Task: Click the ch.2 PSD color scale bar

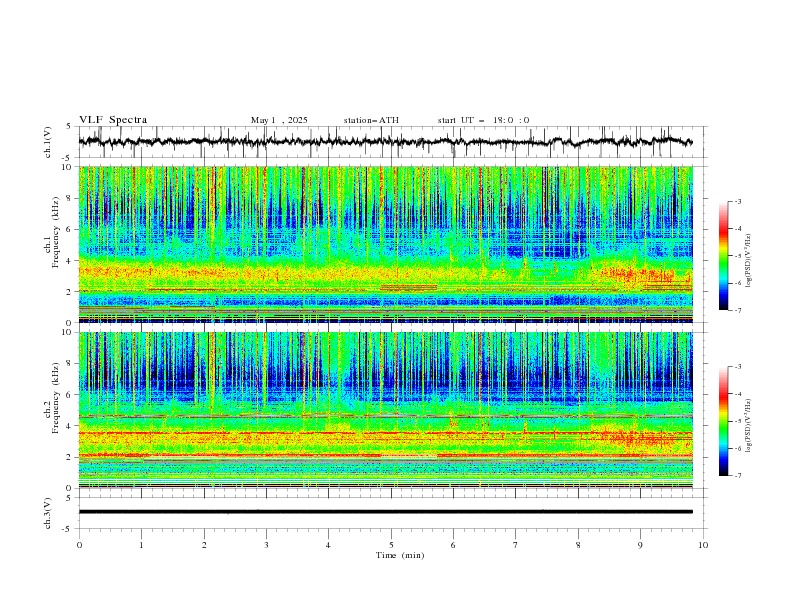Action: point(723,421)
